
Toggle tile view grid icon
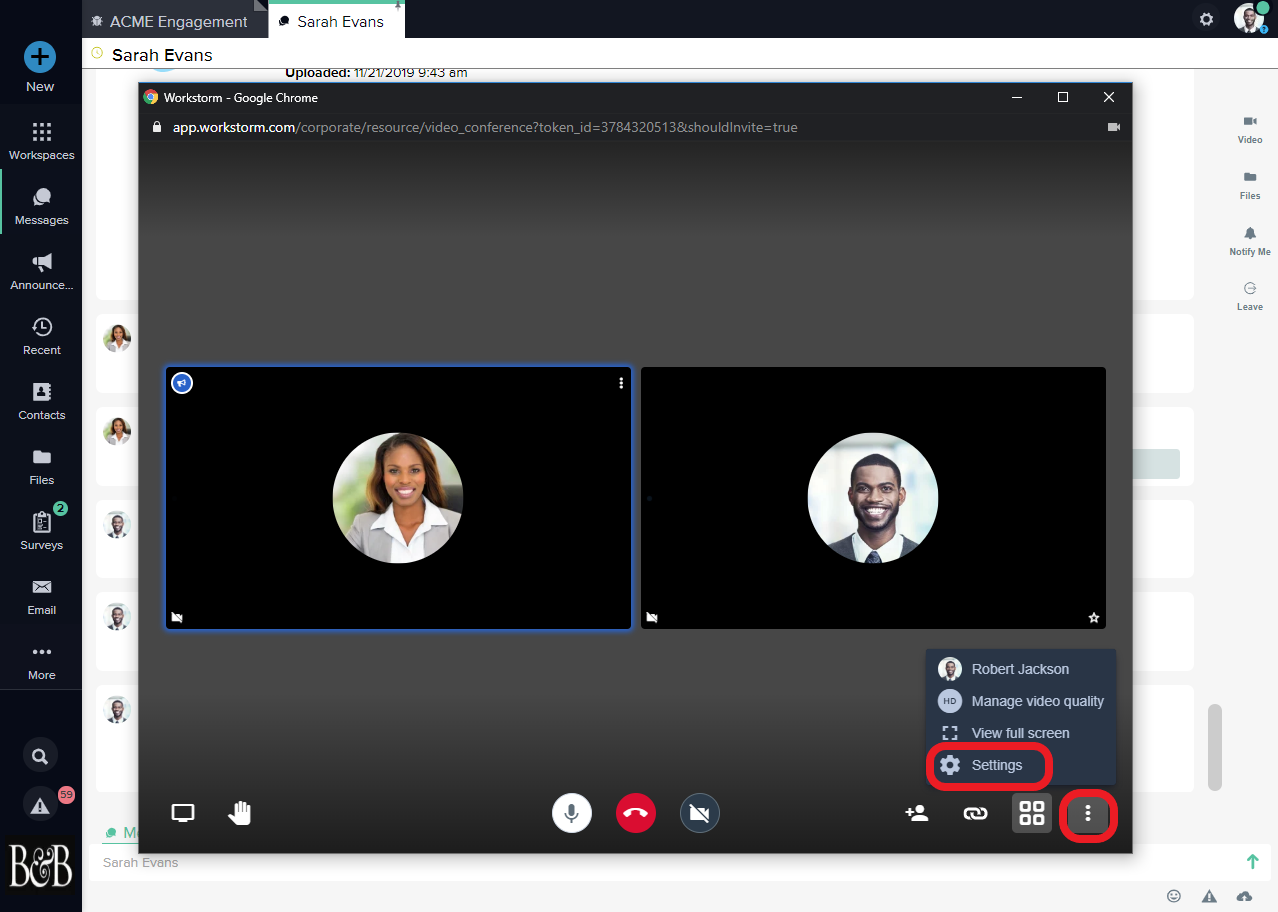point(1032,813)
